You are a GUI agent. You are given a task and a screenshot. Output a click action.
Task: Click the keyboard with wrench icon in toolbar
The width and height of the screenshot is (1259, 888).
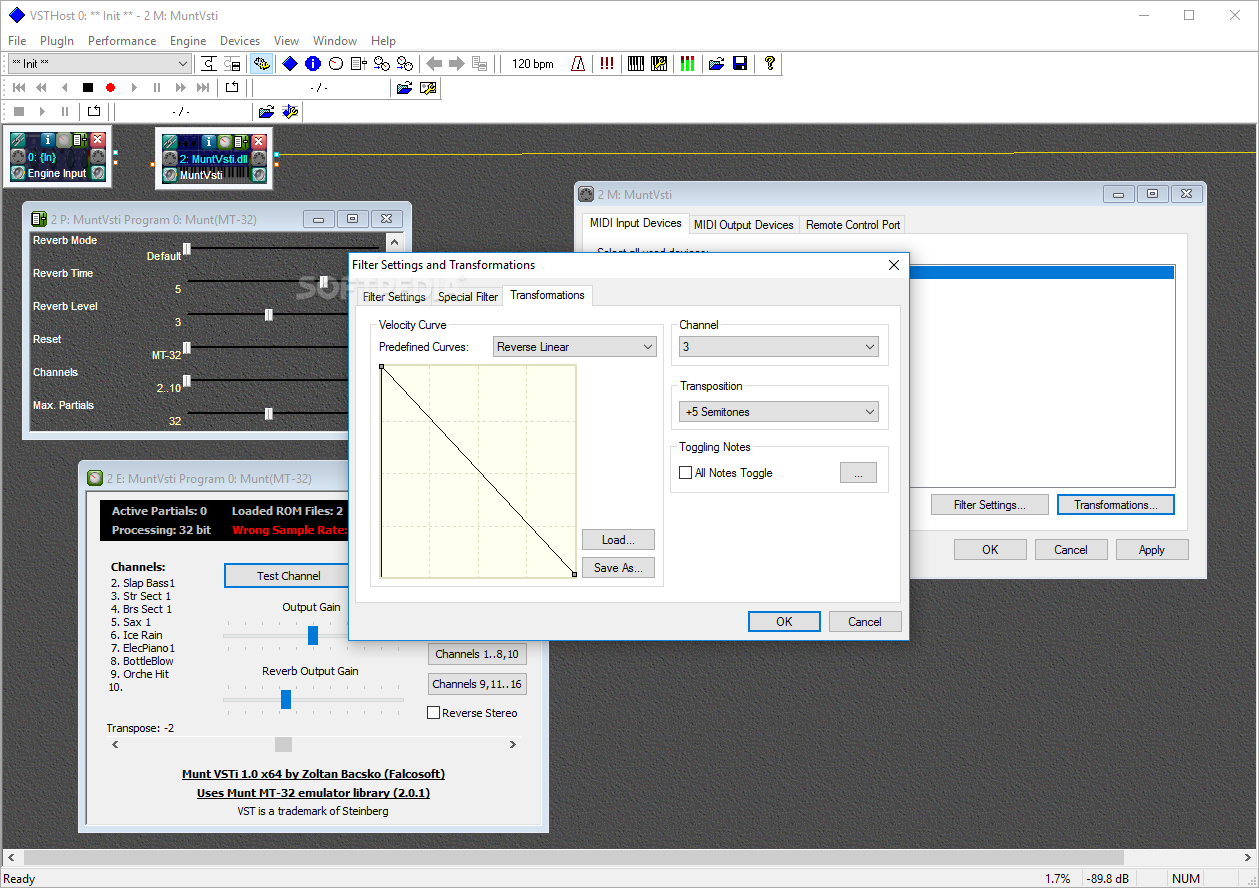point(658,63)
